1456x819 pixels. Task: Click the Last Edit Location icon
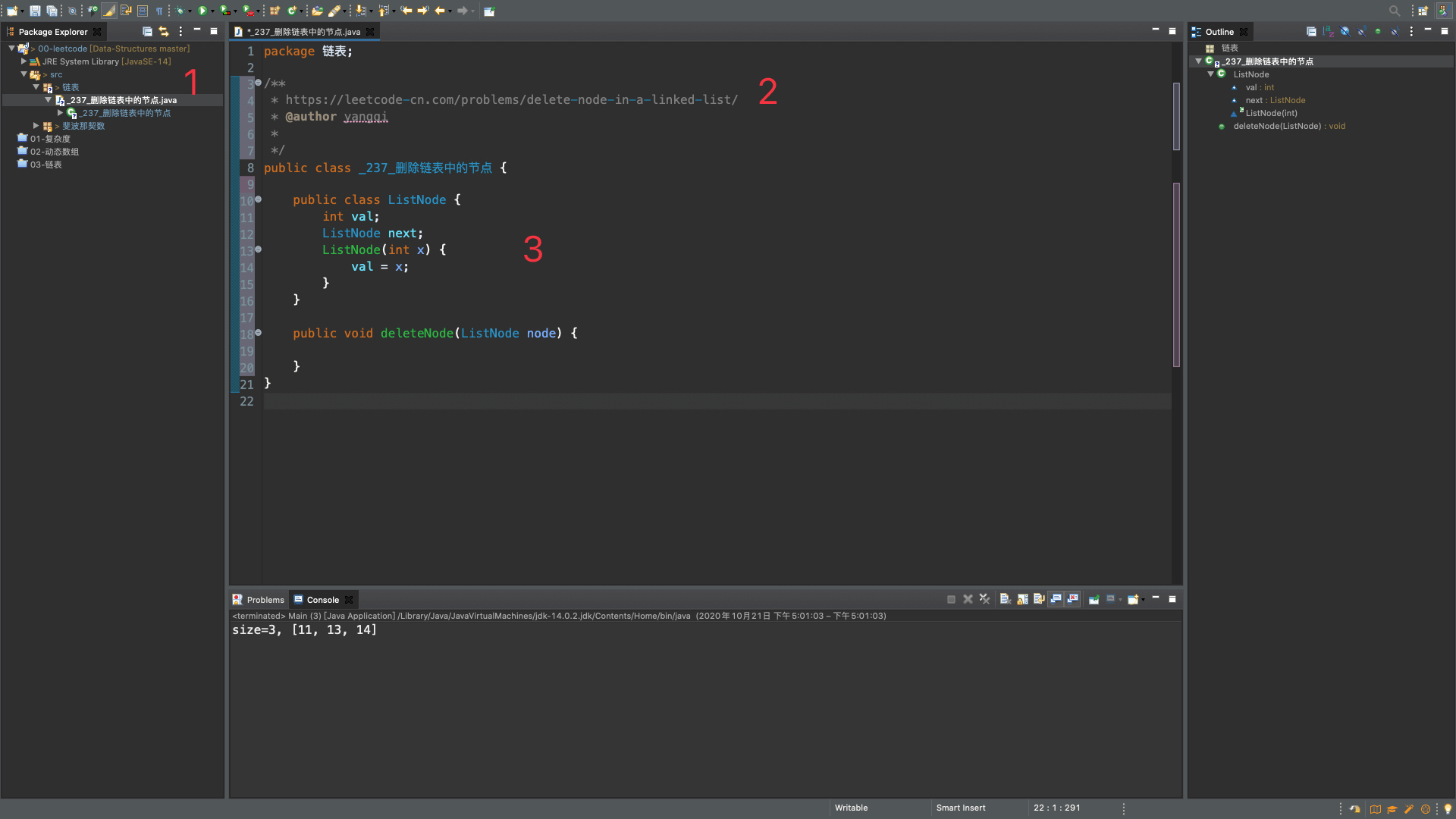(x=406, y=11)
